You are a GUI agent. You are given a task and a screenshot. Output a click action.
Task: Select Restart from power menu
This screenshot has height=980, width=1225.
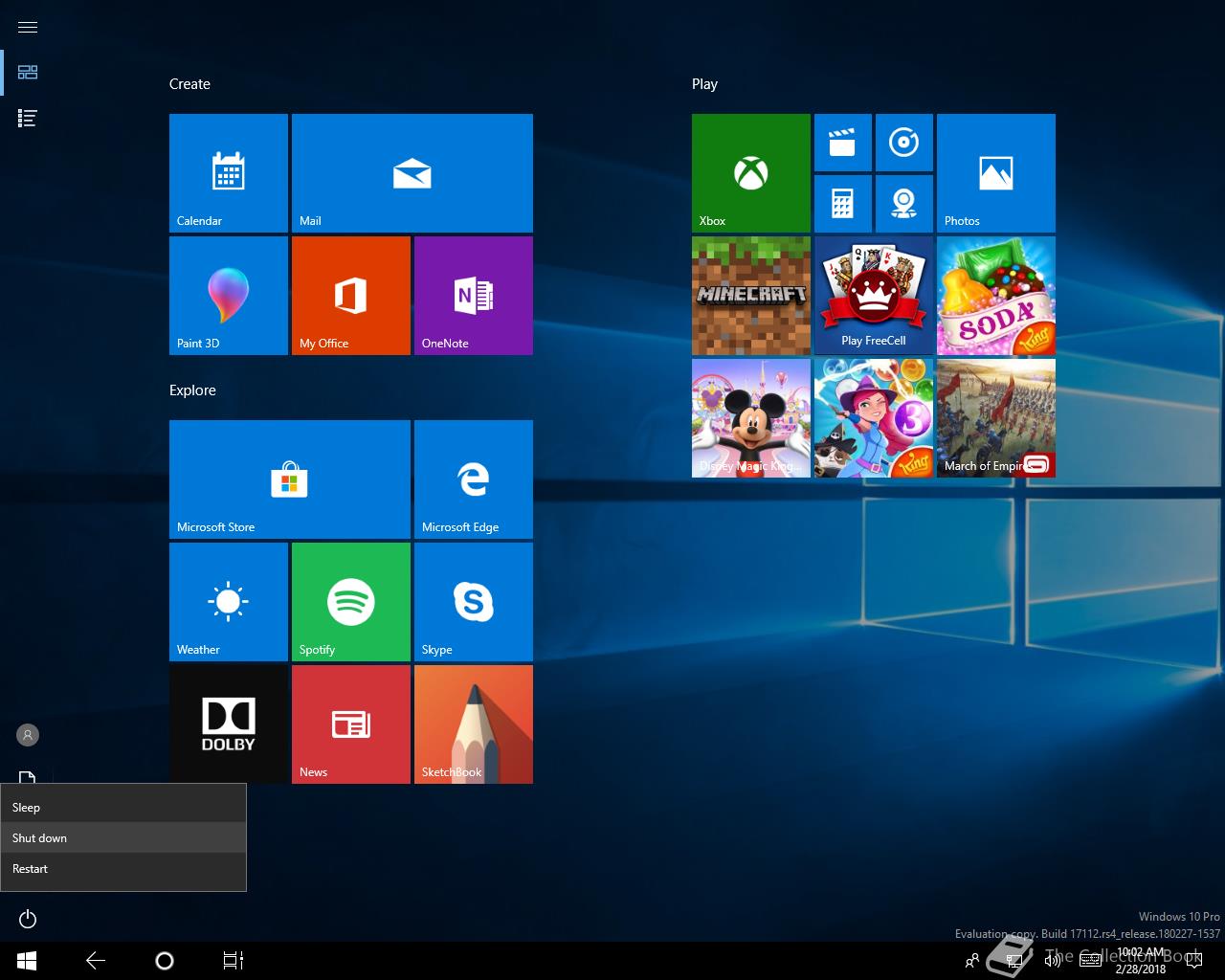pyautogui.click(x=123, y=868)
